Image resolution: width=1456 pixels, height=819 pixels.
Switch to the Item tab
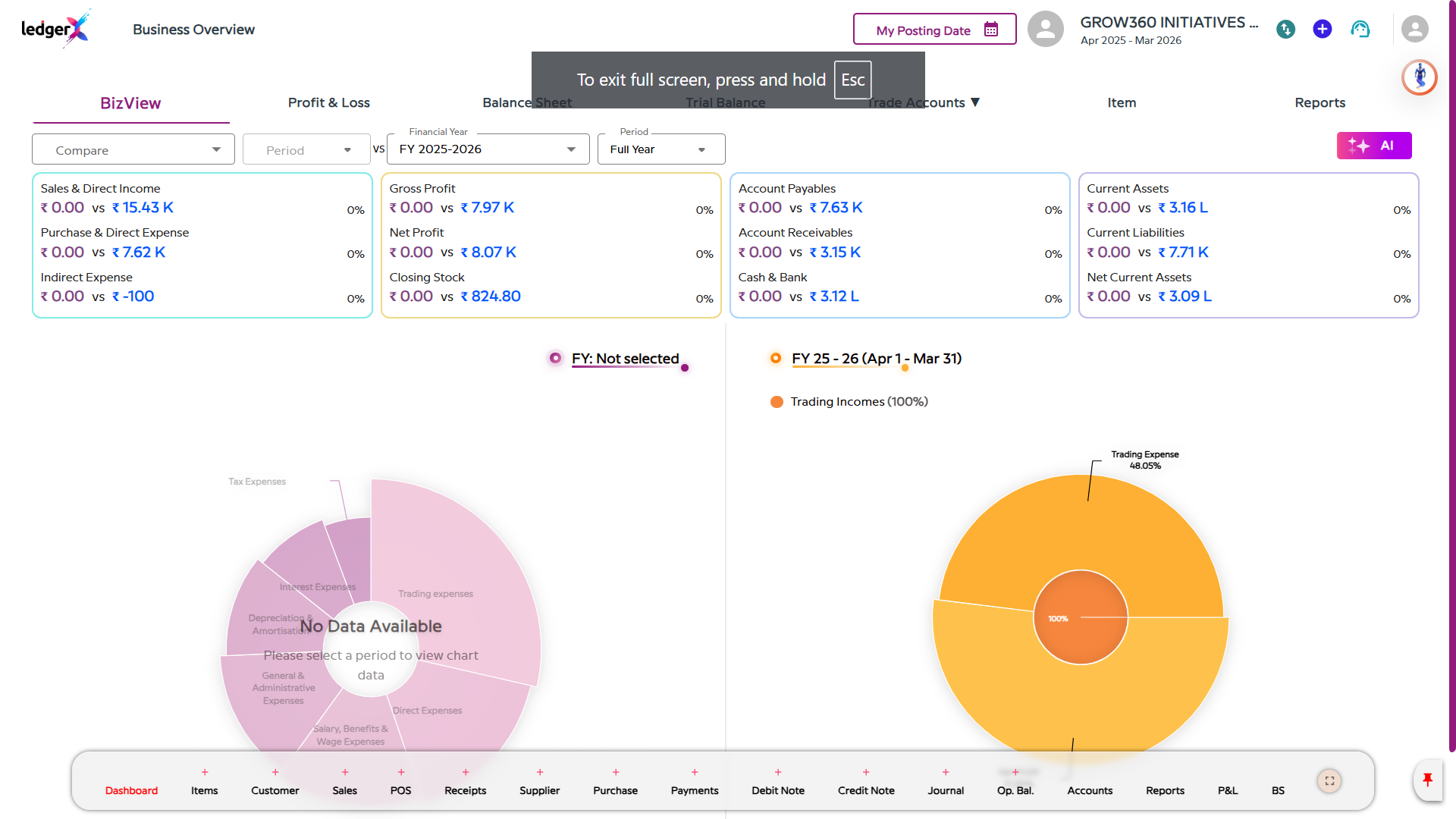1122,102
